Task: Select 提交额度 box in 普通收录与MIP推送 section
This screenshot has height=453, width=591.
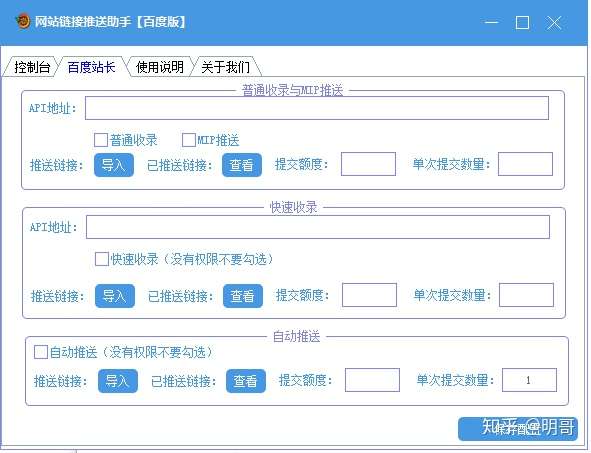Action: coord(368,164)
